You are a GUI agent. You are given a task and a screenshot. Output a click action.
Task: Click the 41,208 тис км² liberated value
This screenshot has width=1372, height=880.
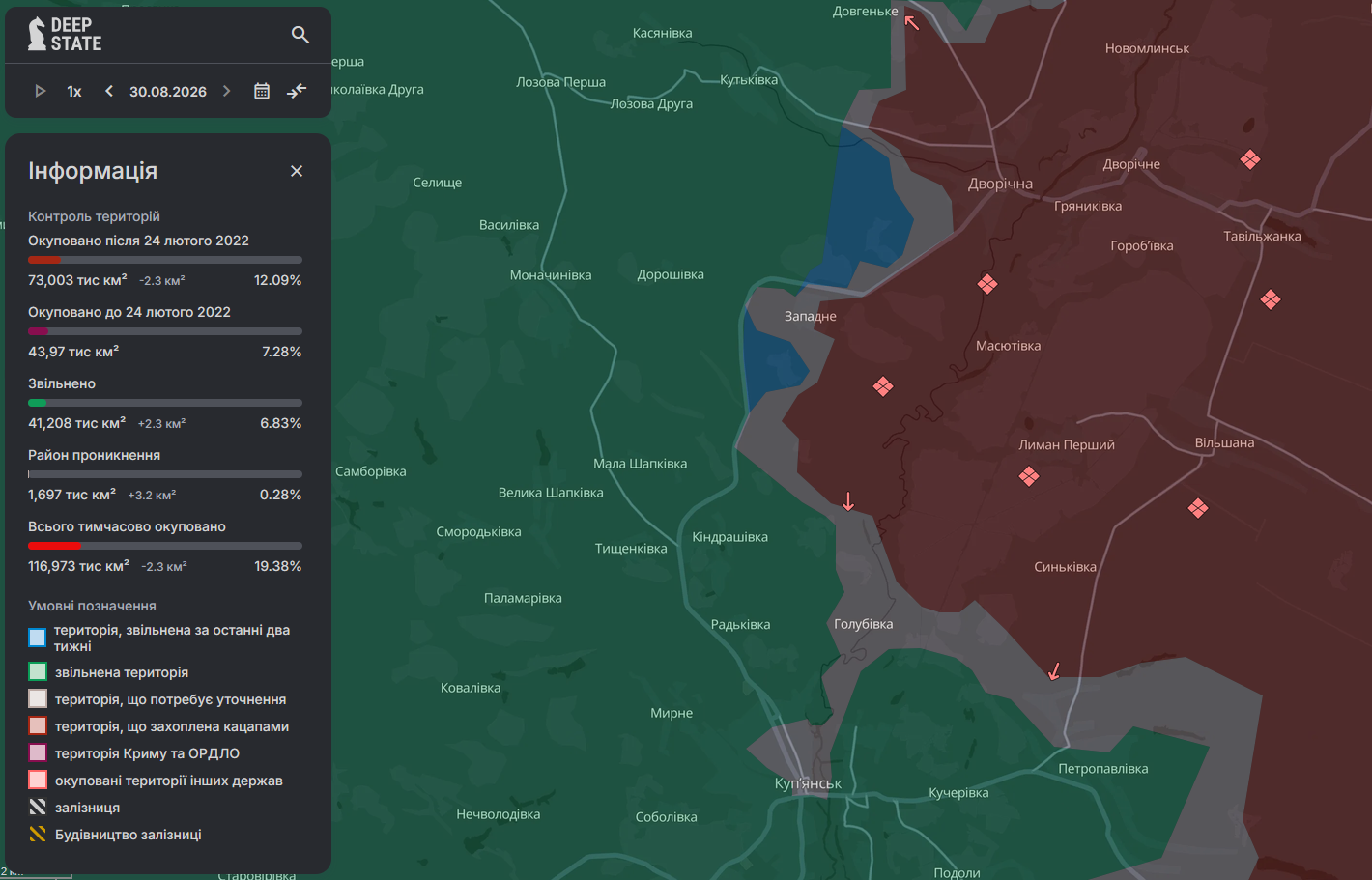(76, 423)
